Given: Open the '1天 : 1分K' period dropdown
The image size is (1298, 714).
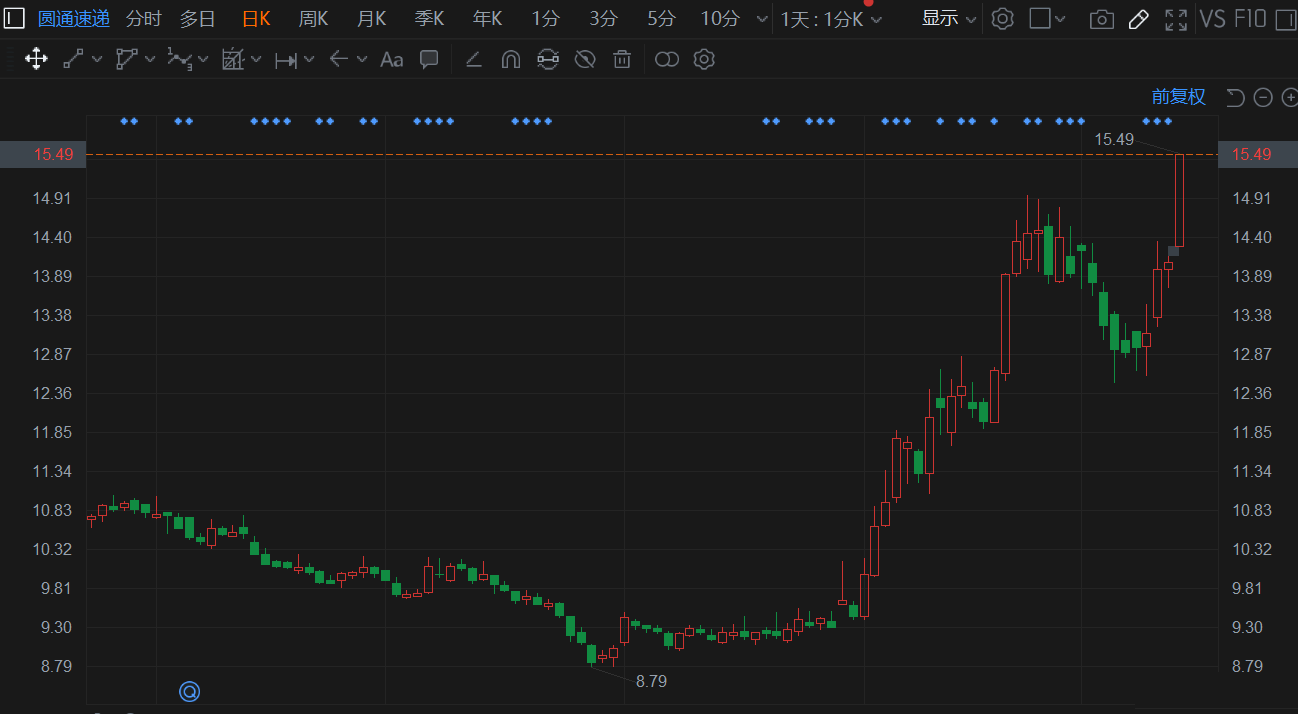Looking at the screenshot, I should click(830, 19).
